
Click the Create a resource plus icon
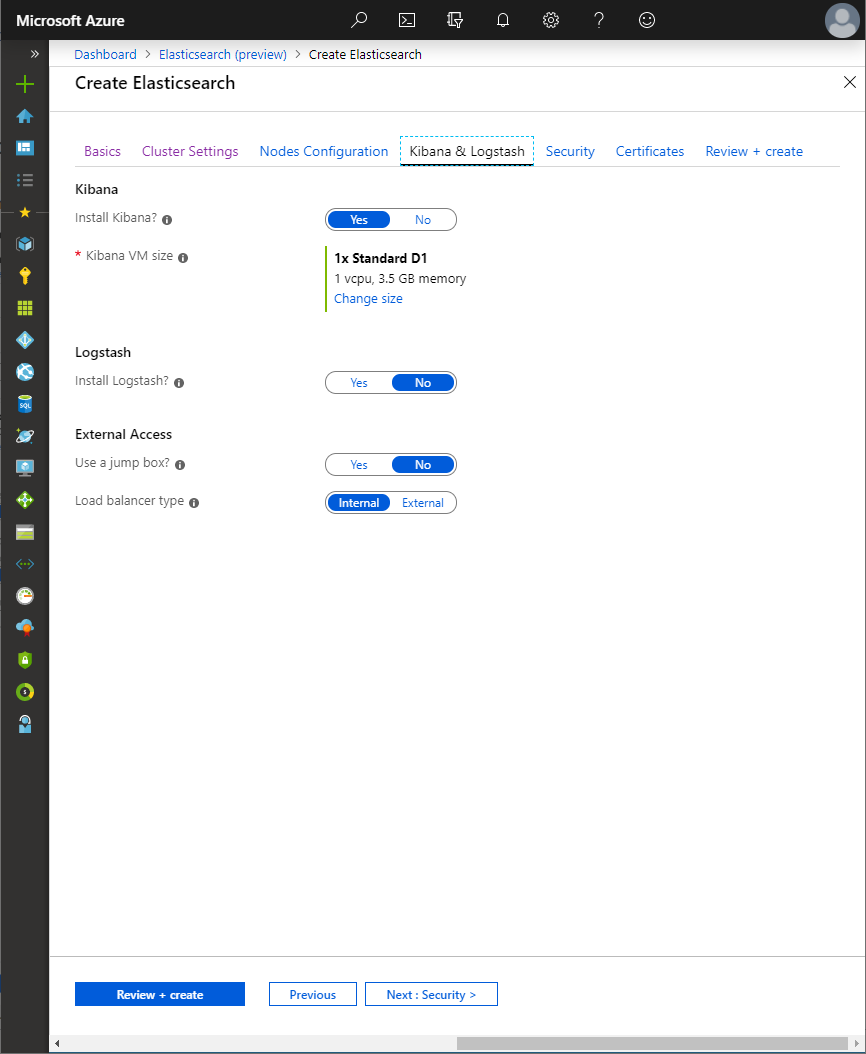click(x=24, y=84)
